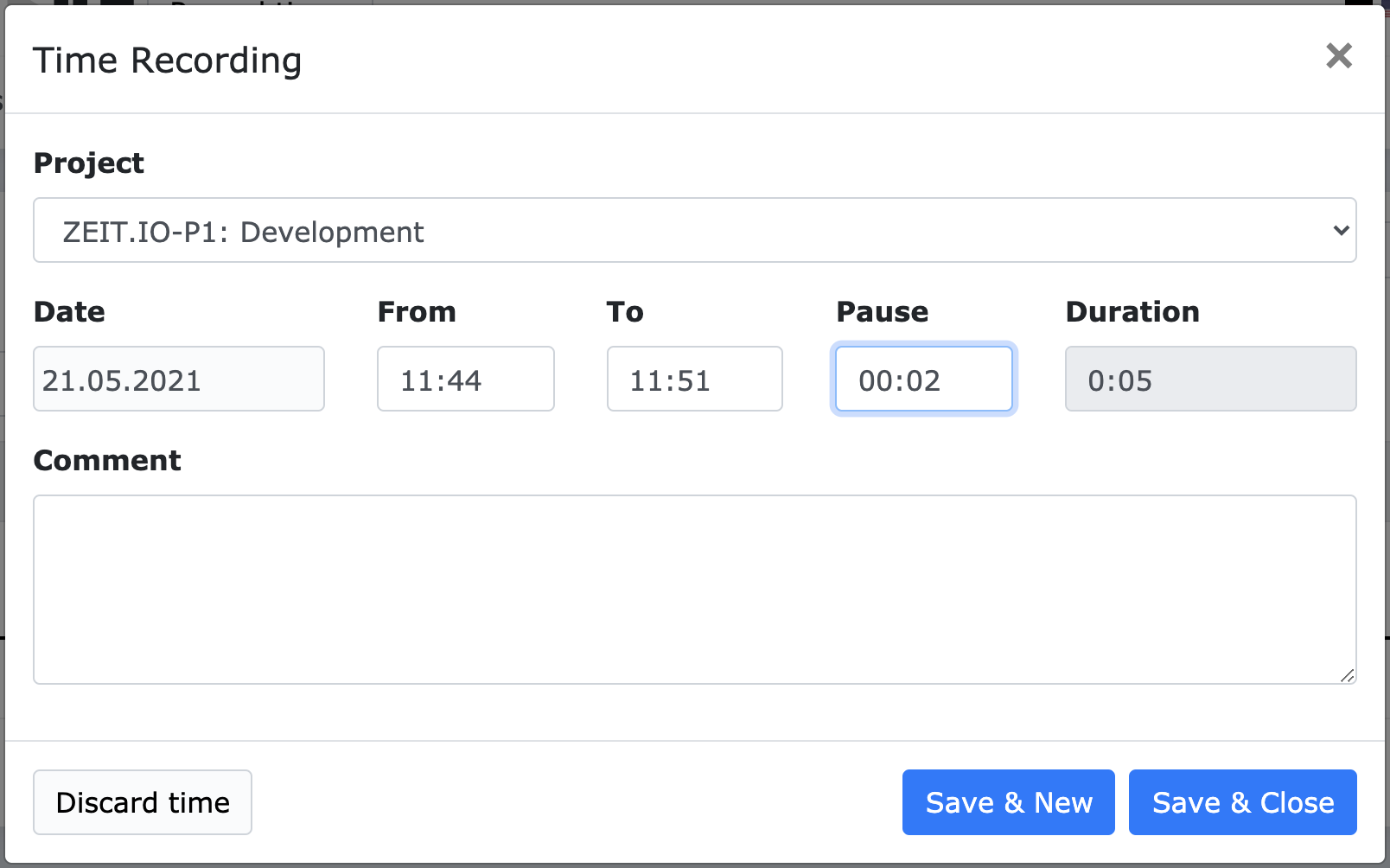Click the greyed Duration field 0:05
This screenshot has width=1390, height=868.
(x=1210, y=380)
